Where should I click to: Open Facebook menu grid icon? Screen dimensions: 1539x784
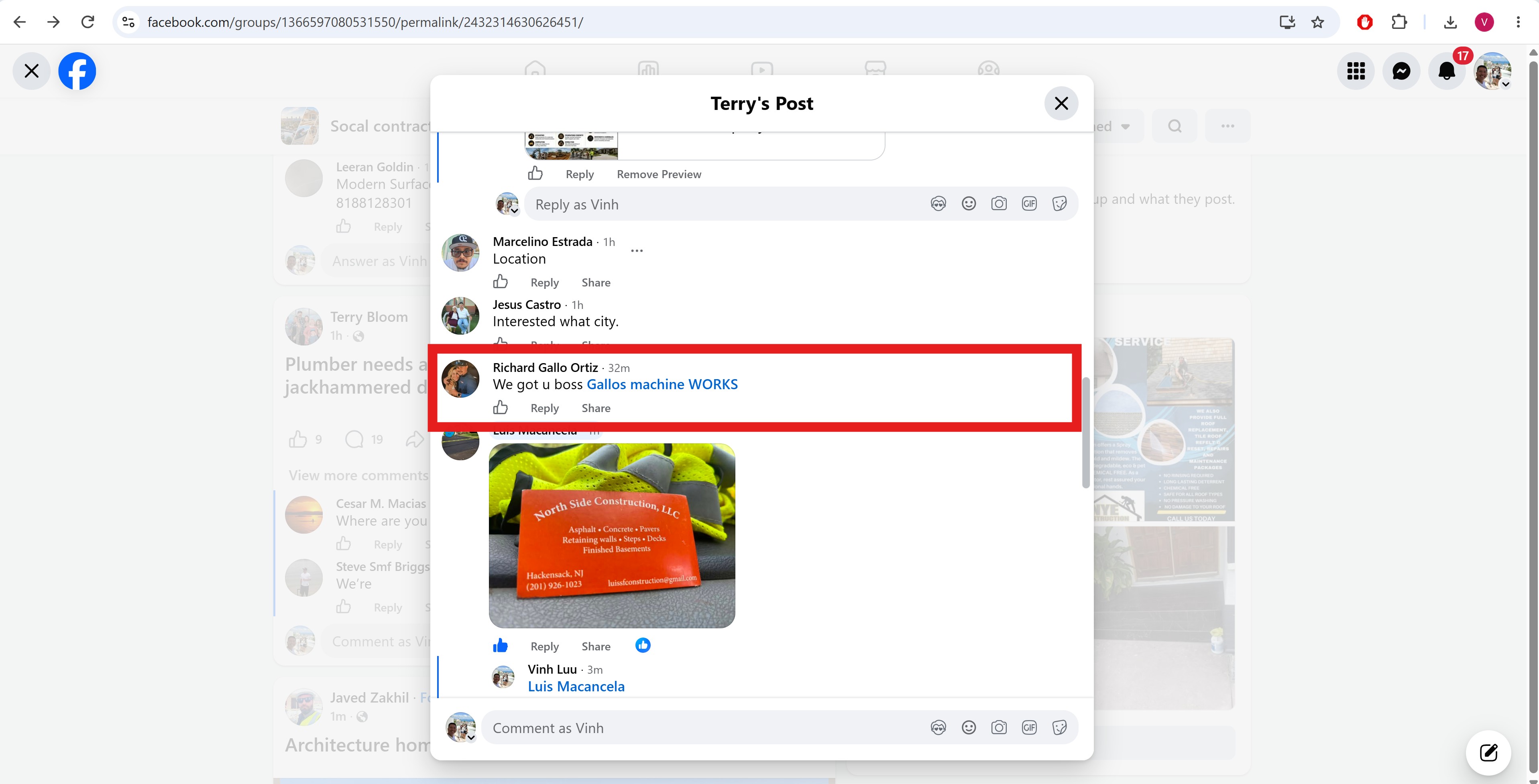pos(1356,71)
